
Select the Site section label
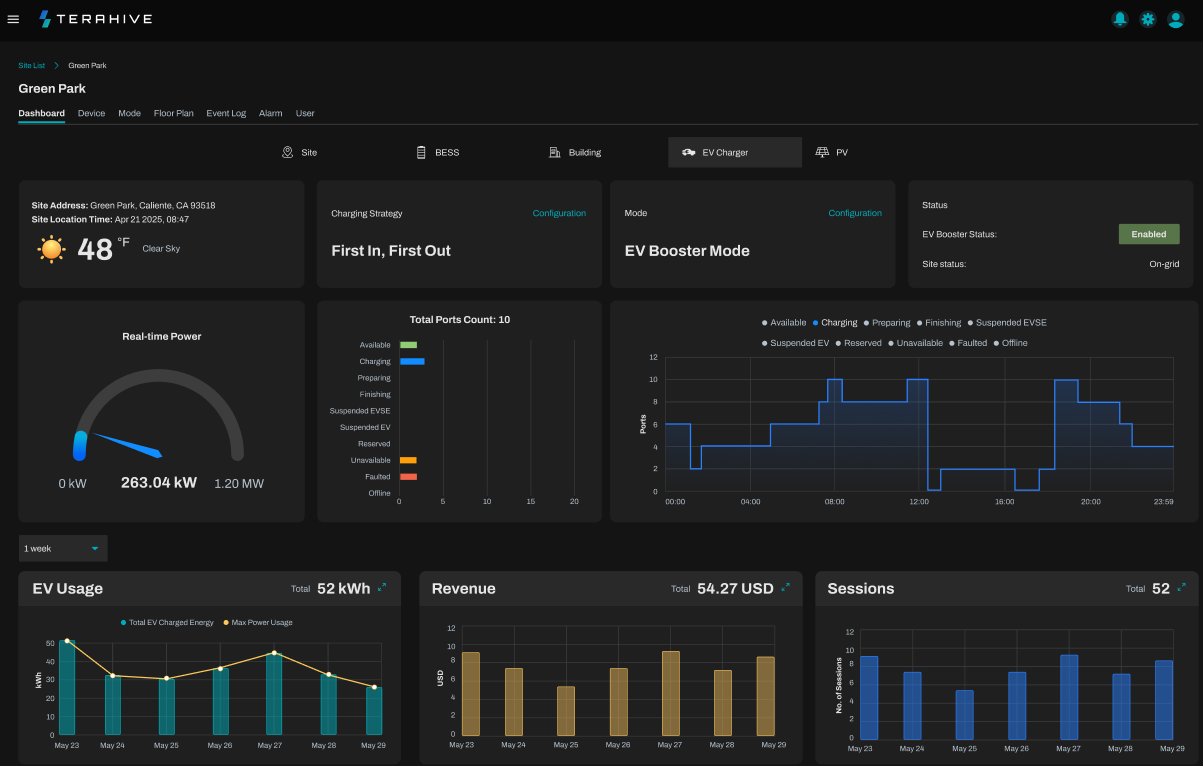click(x=309, y=153)
